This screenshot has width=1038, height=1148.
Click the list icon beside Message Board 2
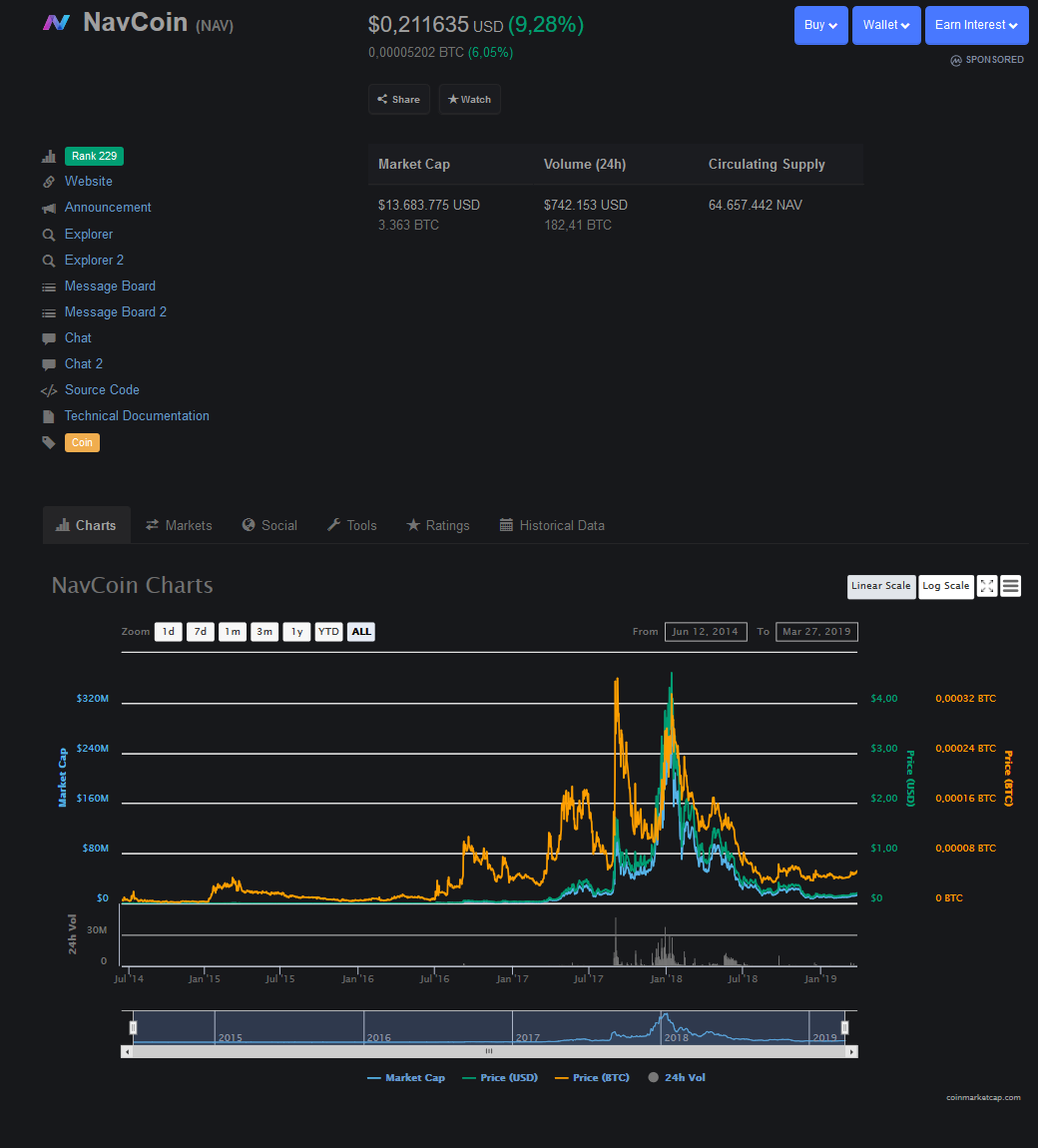pos(49,312)
